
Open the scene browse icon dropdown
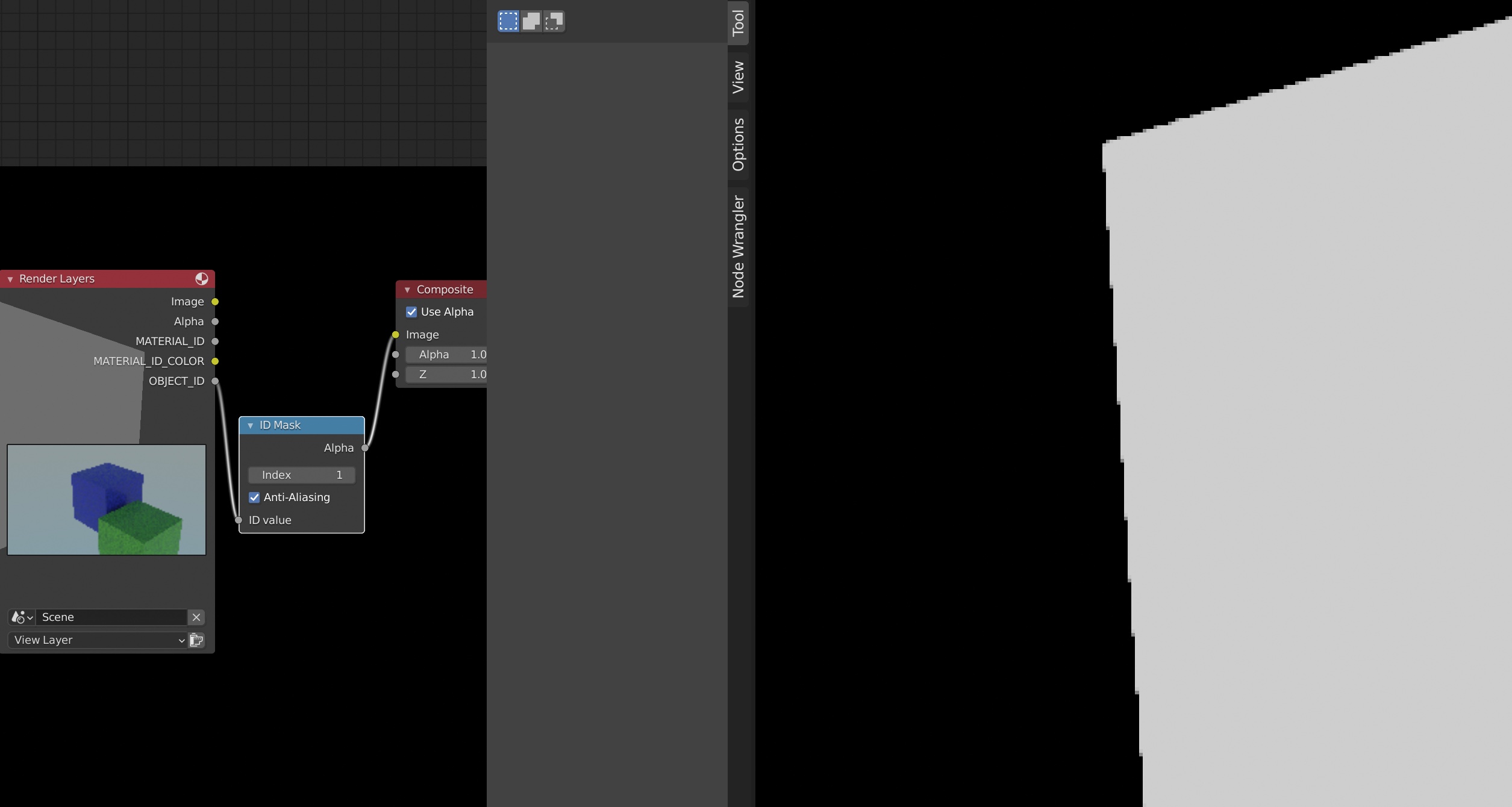(22, 617)
